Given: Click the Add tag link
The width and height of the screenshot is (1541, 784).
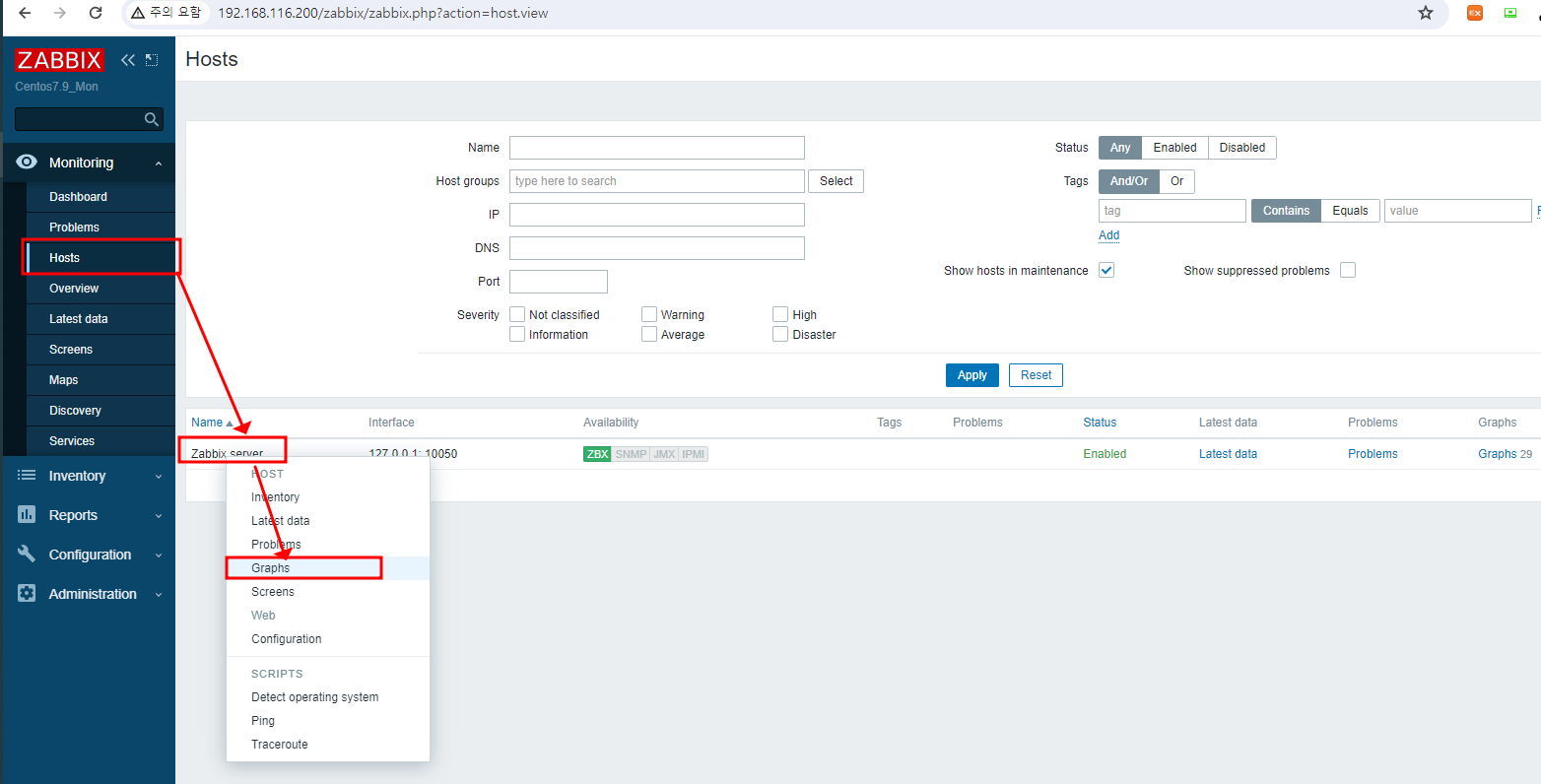Looking at the screenshot, I should click(1108, 235).
